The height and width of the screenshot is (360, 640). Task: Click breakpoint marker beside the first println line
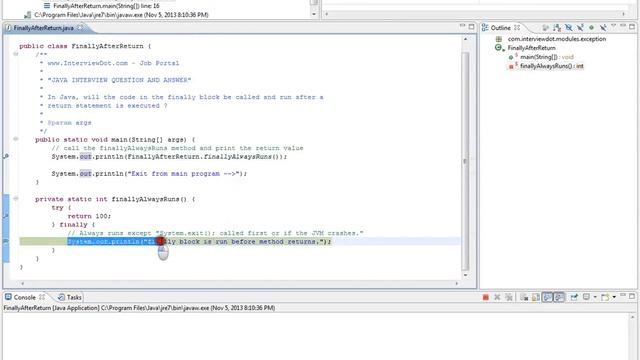(x=6, y=156)
